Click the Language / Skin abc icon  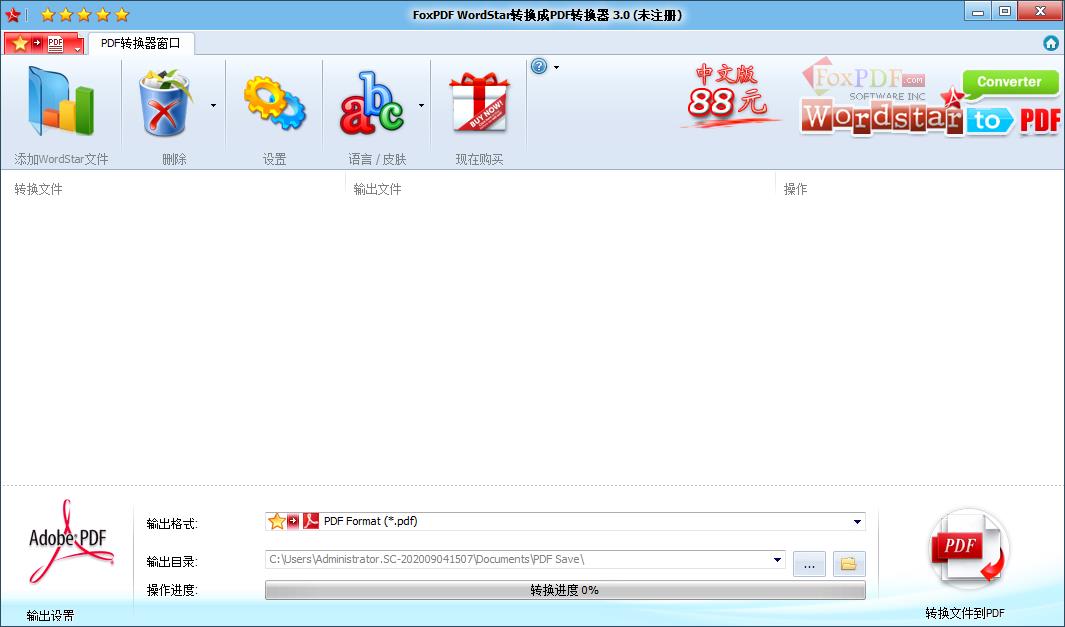coord(371,102)
